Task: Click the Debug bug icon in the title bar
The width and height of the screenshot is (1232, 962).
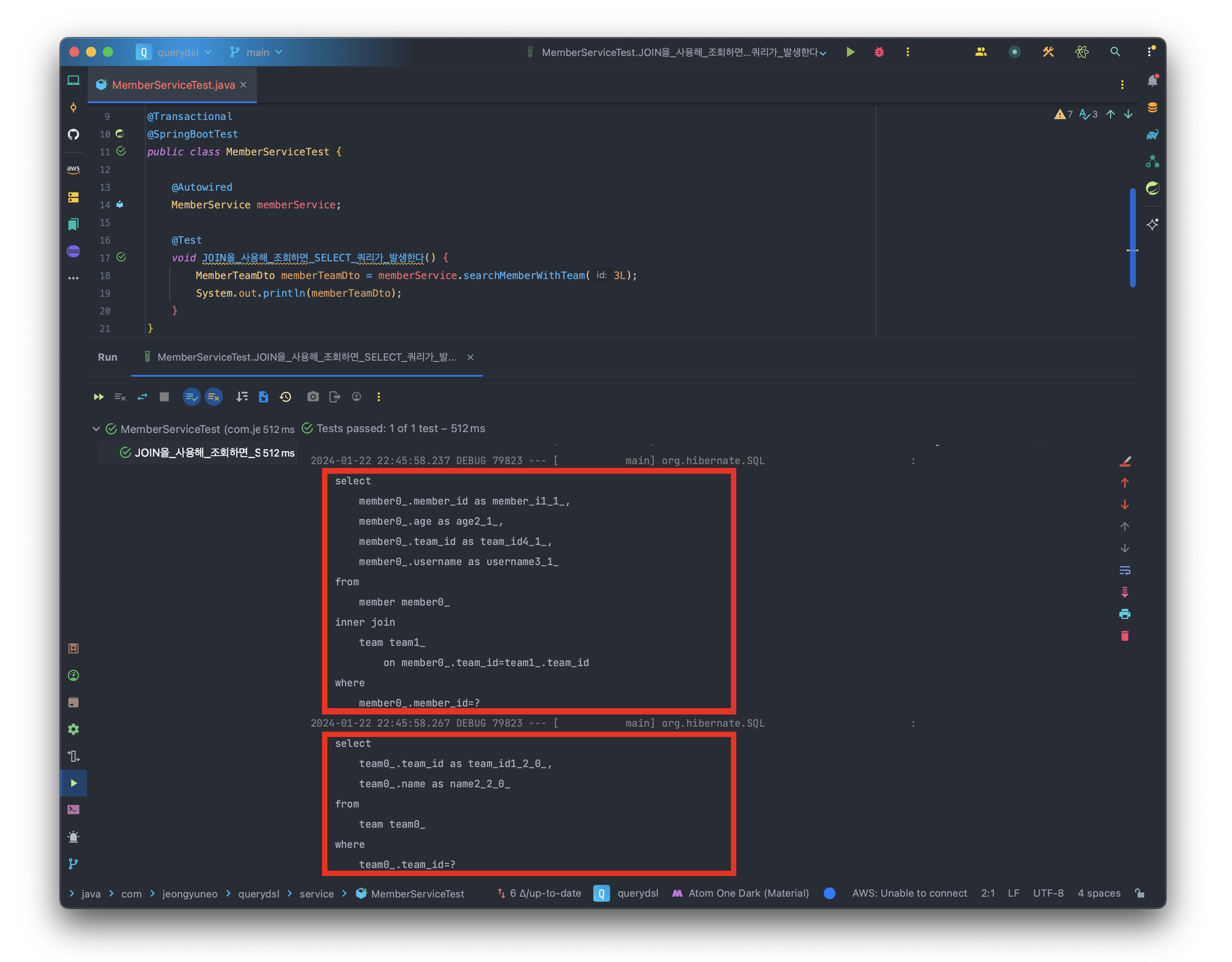Action: 878,52
